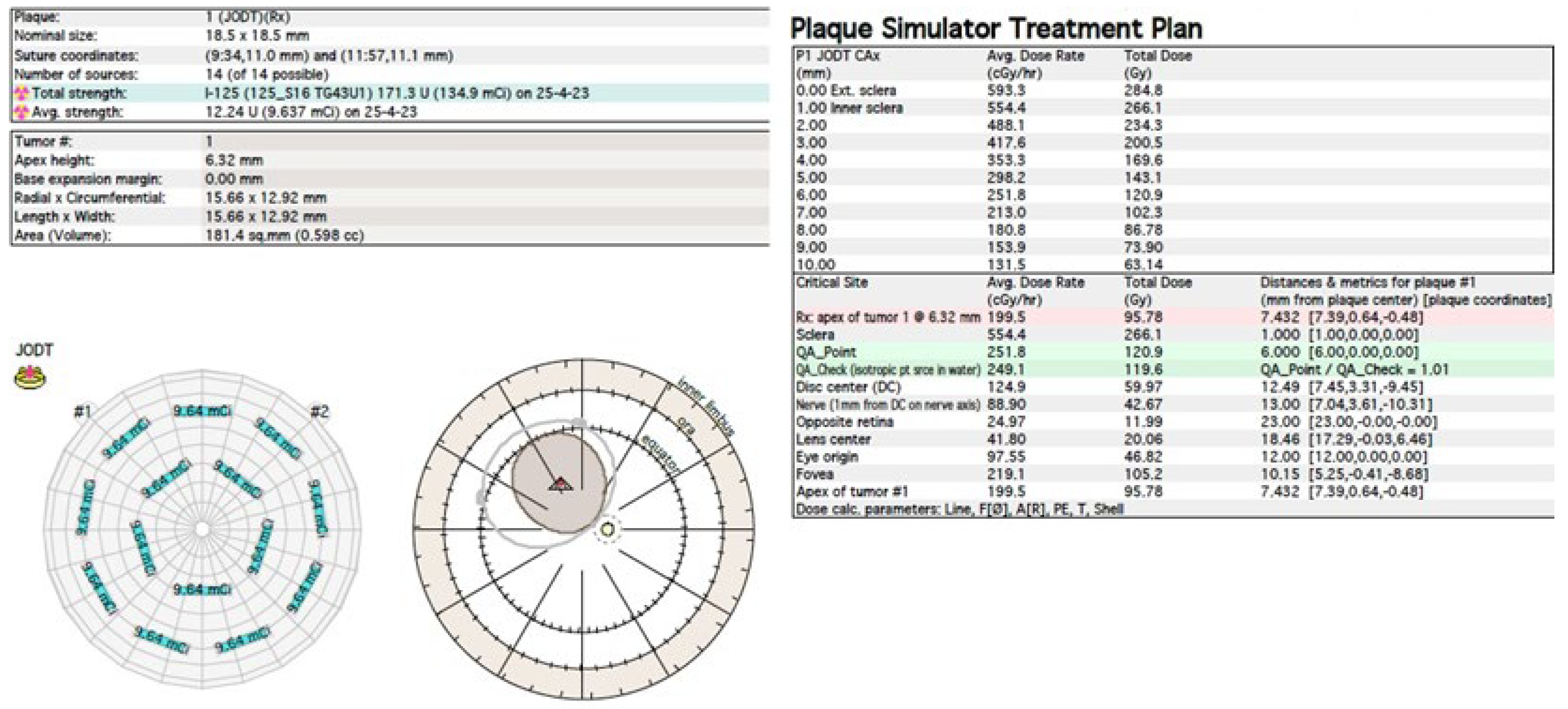Select suture eyelet label #2
The image size is (1568, 709).
coord(320,412)
